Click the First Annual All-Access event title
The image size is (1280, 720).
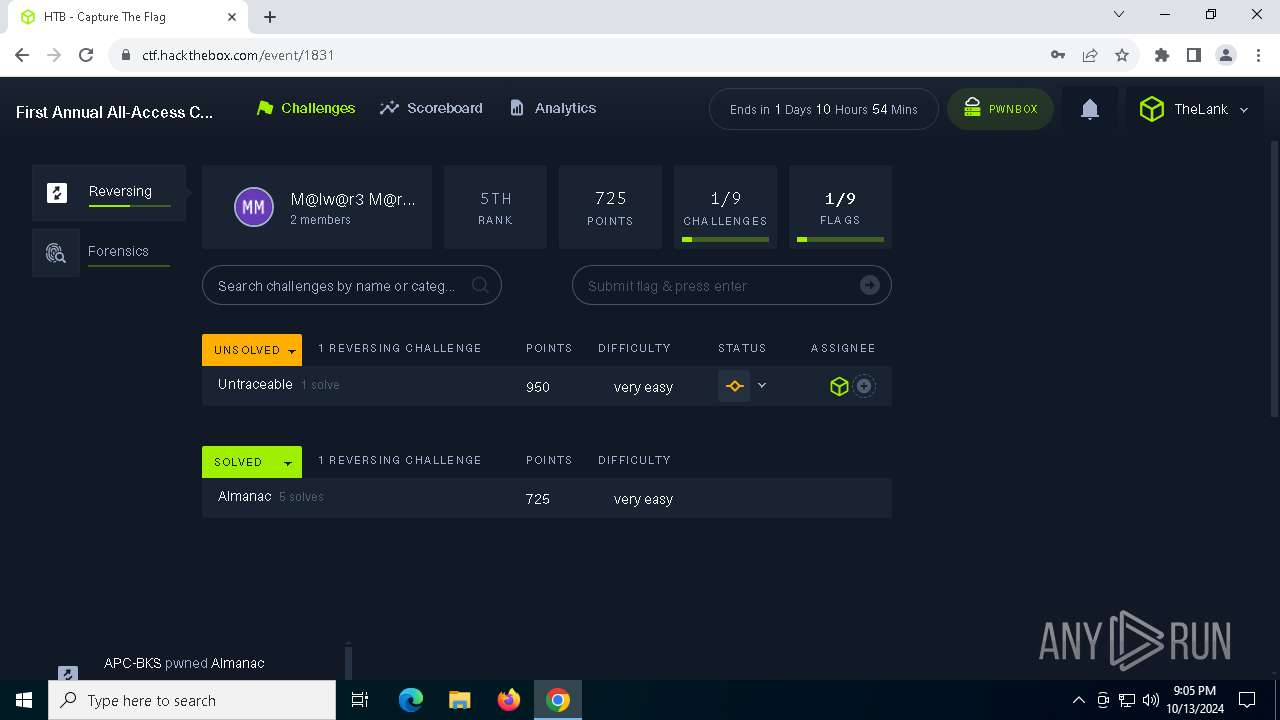pos(114,112)
